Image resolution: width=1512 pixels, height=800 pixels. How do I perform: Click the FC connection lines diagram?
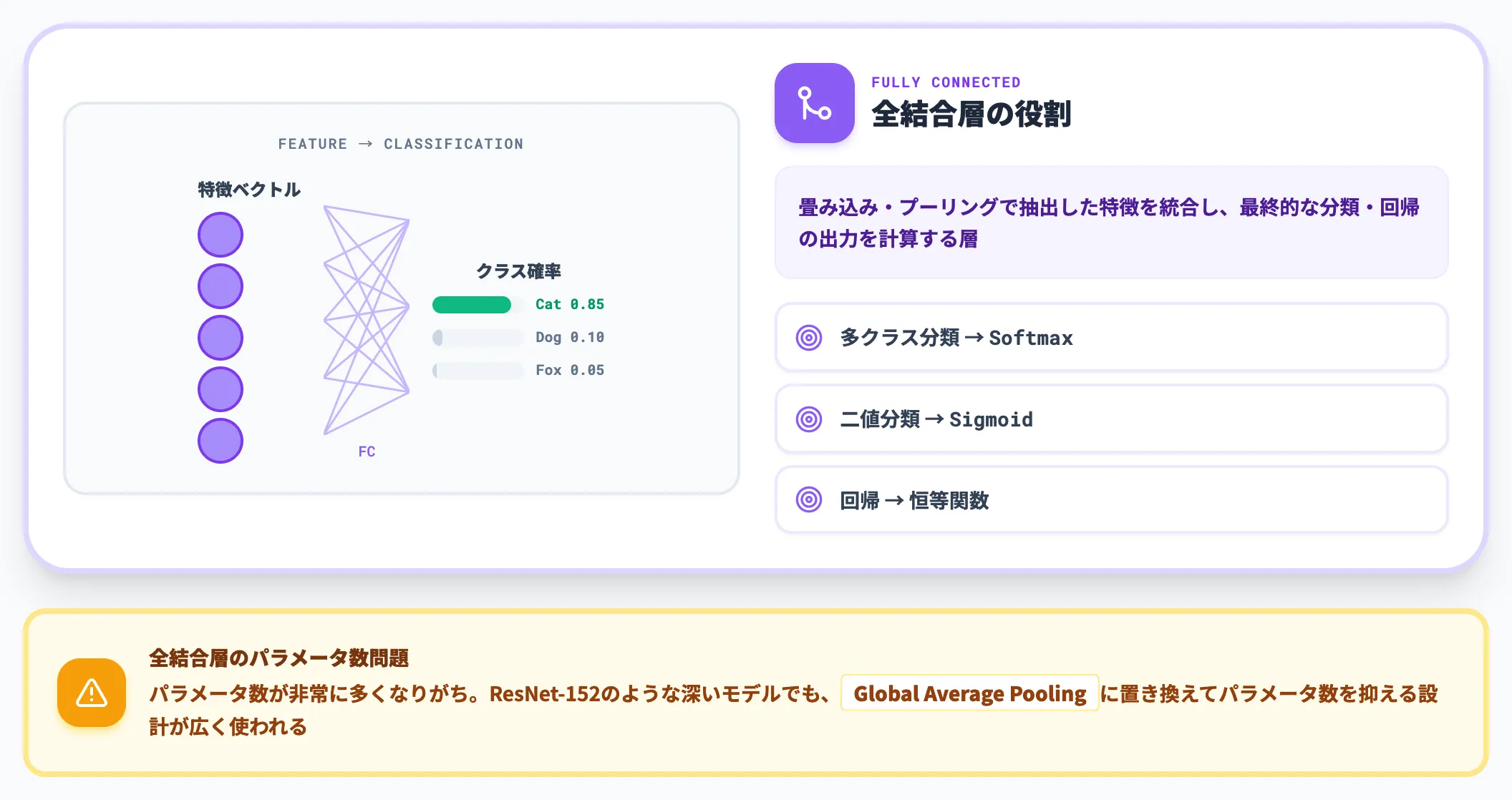367,320
